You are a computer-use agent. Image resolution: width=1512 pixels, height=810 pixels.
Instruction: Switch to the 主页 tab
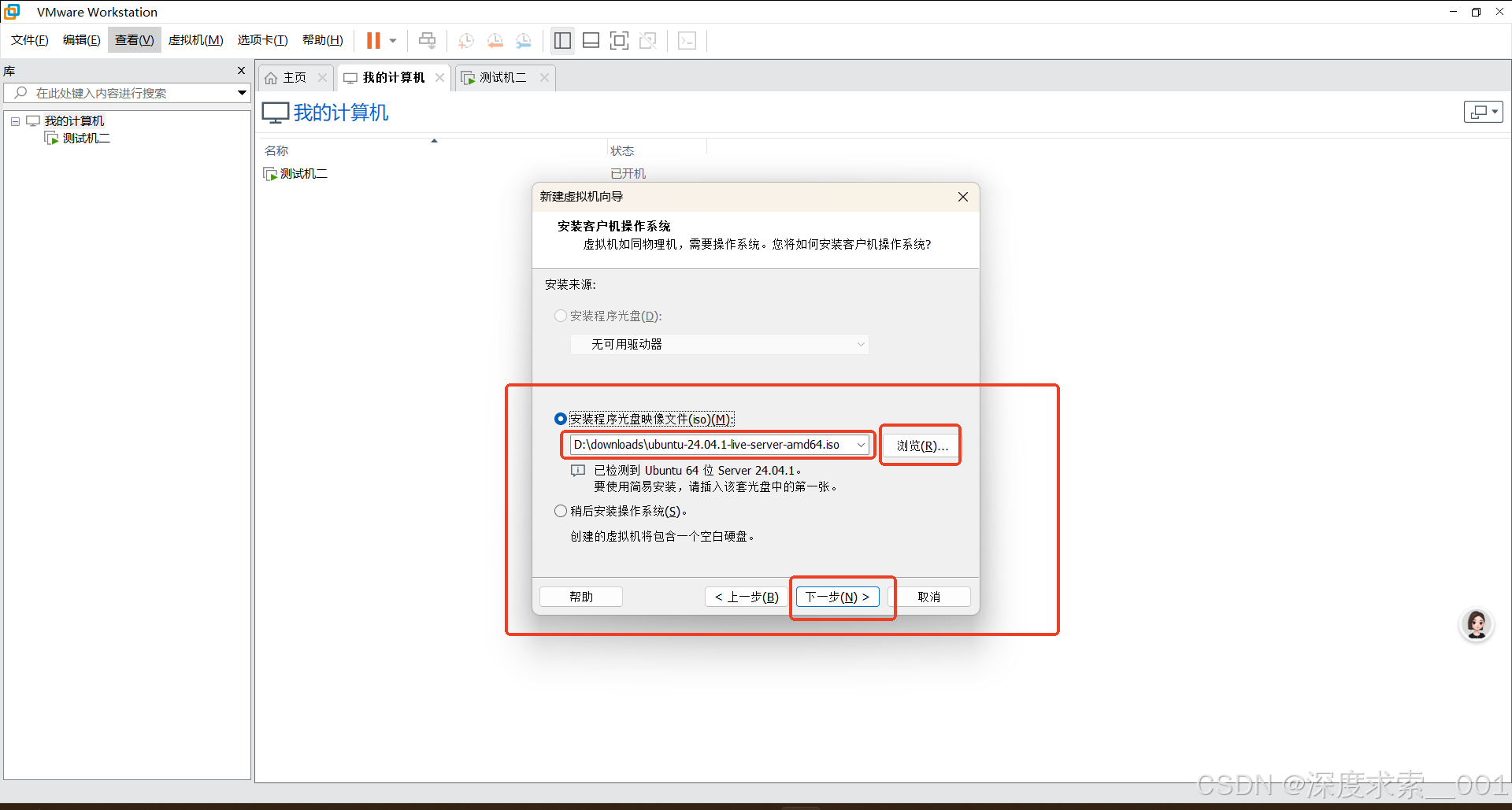pyautogui.click(x=295, y=77)
